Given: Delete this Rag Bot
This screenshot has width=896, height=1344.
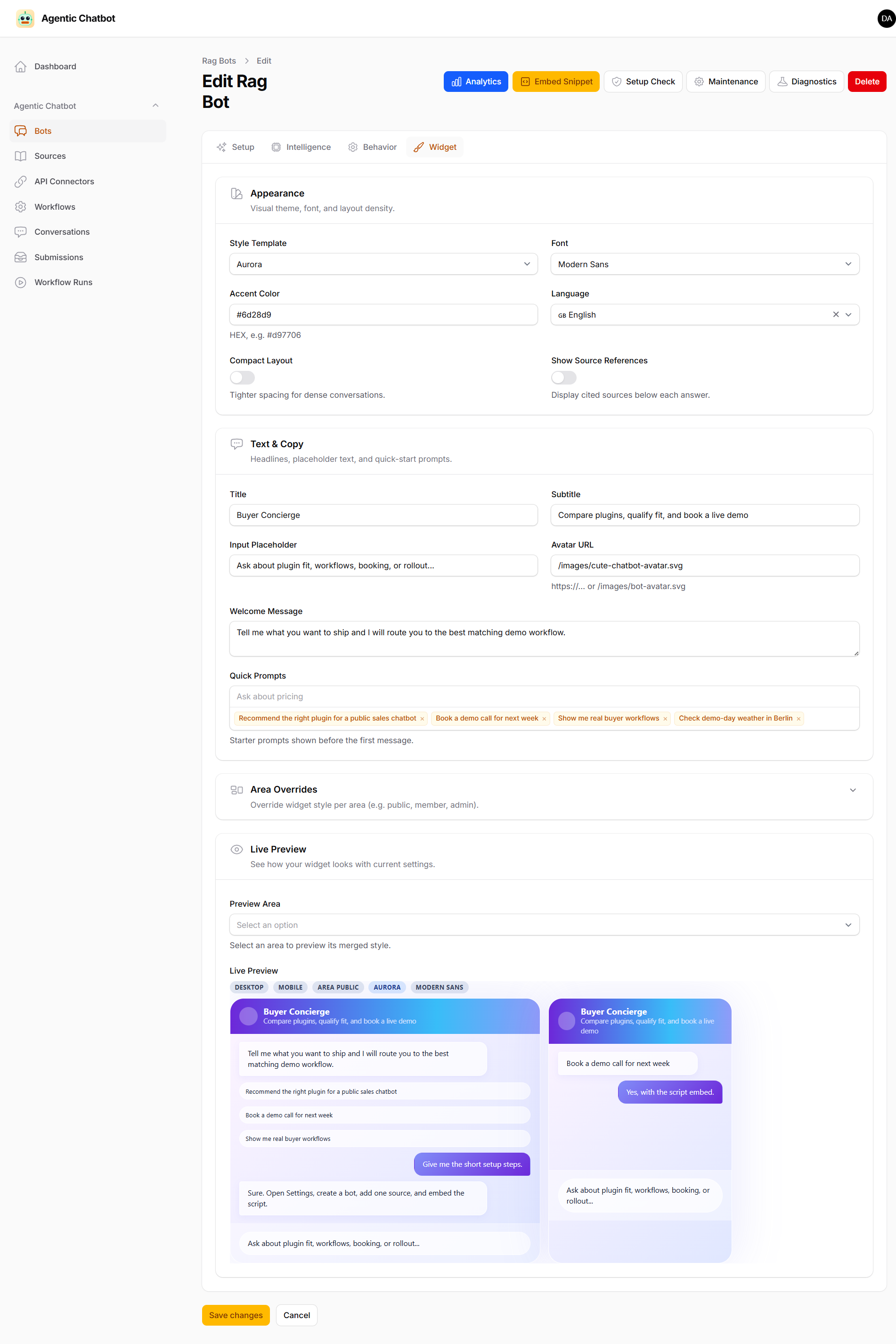Looking at the screenshot, I should (866, 81).
